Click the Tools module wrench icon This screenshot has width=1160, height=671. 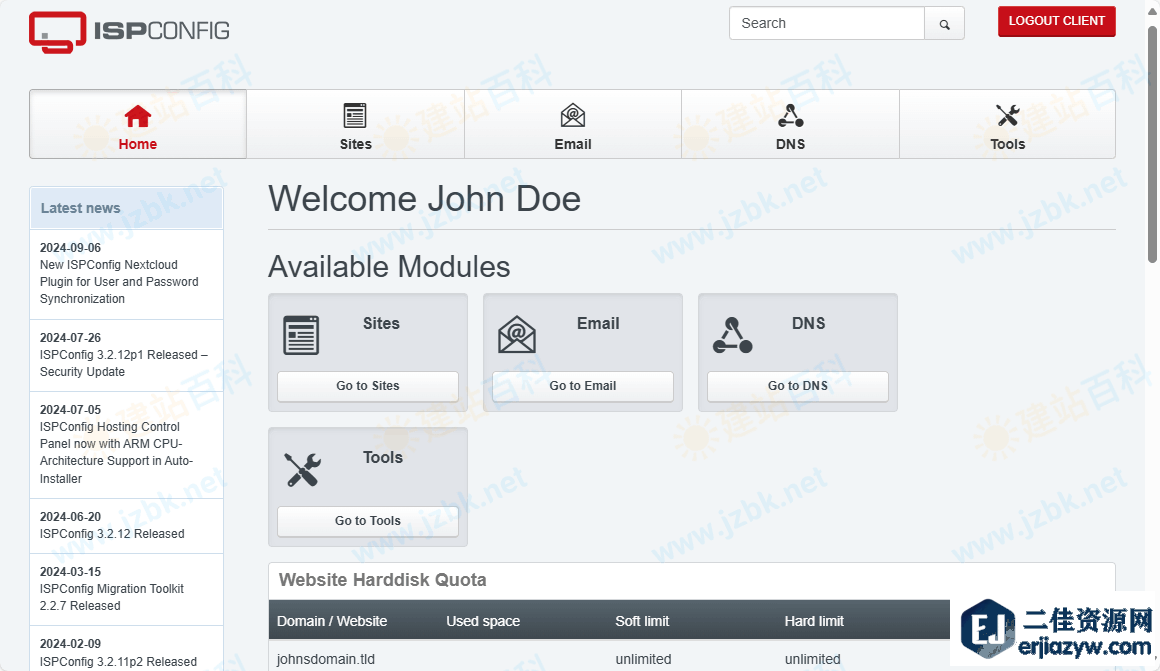(301, 469)
